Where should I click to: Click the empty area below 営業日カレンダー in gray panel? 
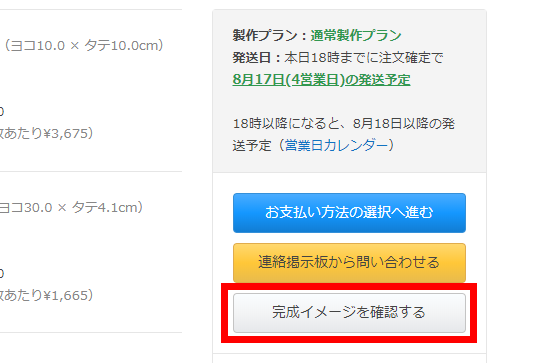pos(349,163)
